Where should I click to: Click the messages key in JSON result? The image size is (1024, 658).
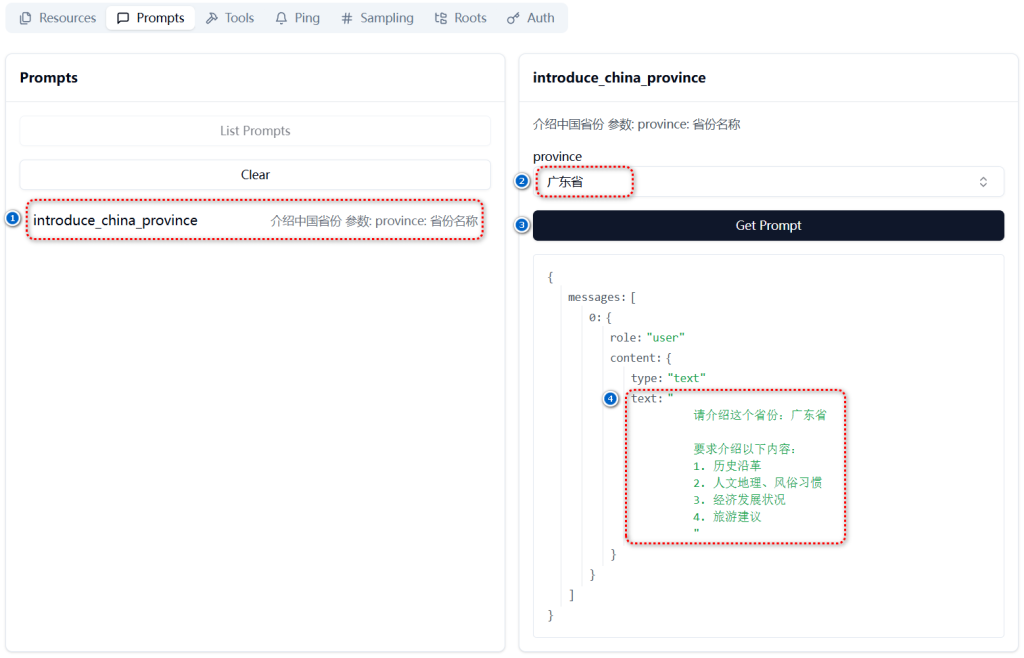[x=597, y=297]
